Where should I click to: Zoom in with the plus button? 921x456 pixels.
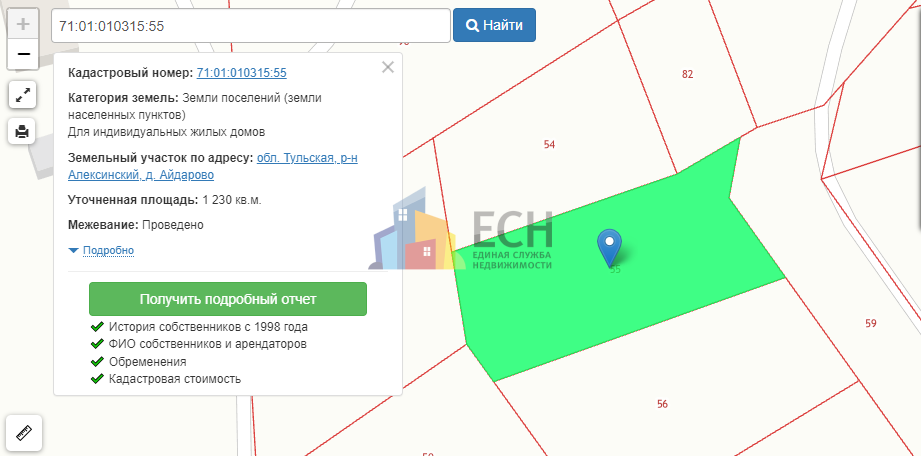coord(23,24)
